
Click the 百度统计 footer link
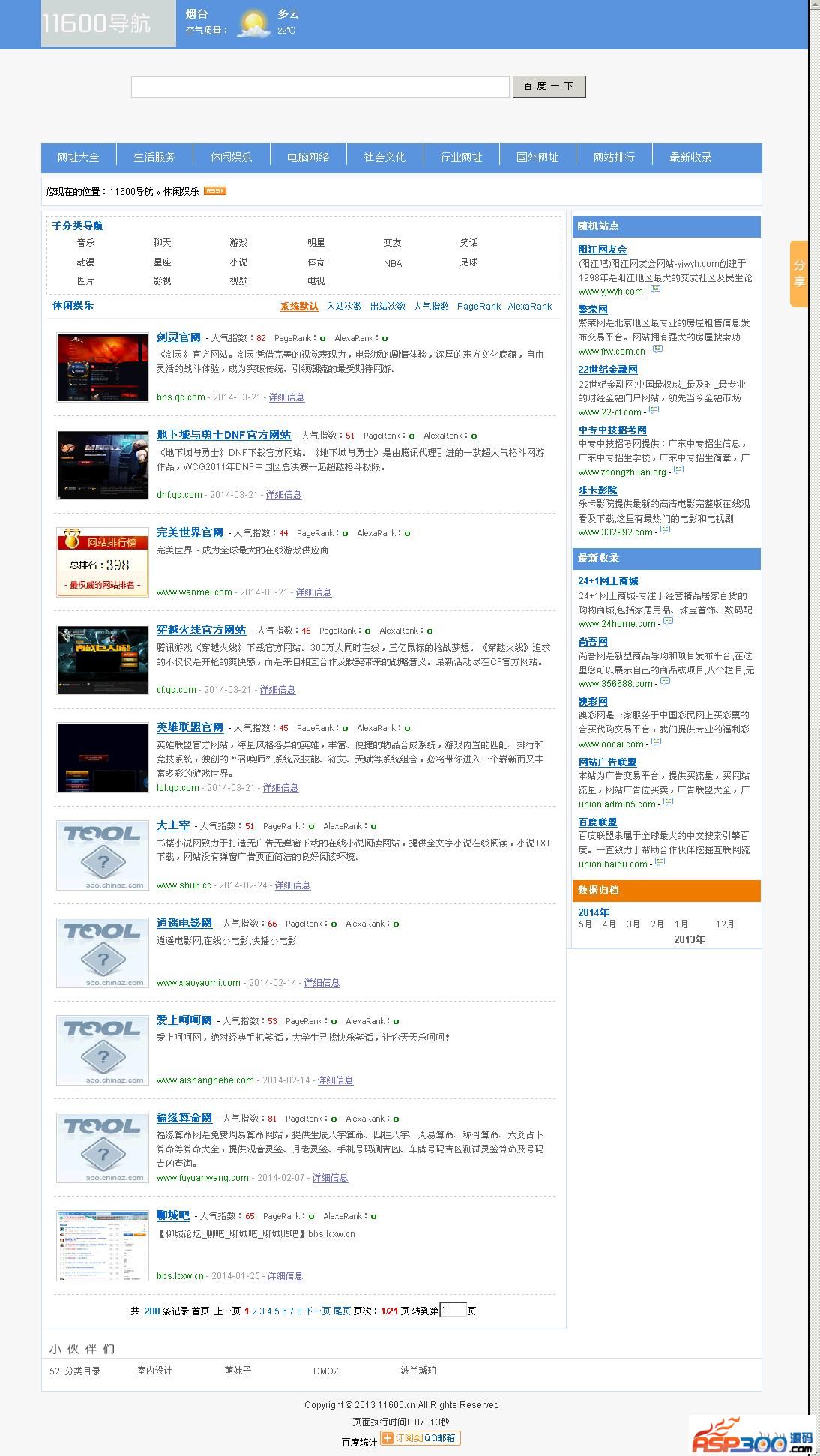(360, 1443)
